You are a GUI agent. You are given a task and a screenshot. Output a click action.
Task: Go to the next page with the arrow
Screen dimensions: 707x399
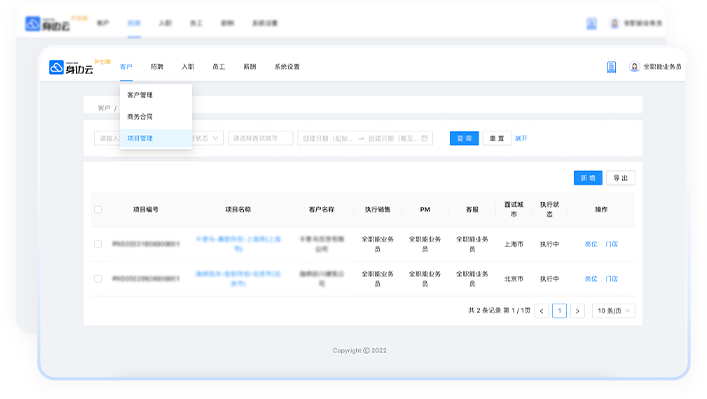[577, 311]
